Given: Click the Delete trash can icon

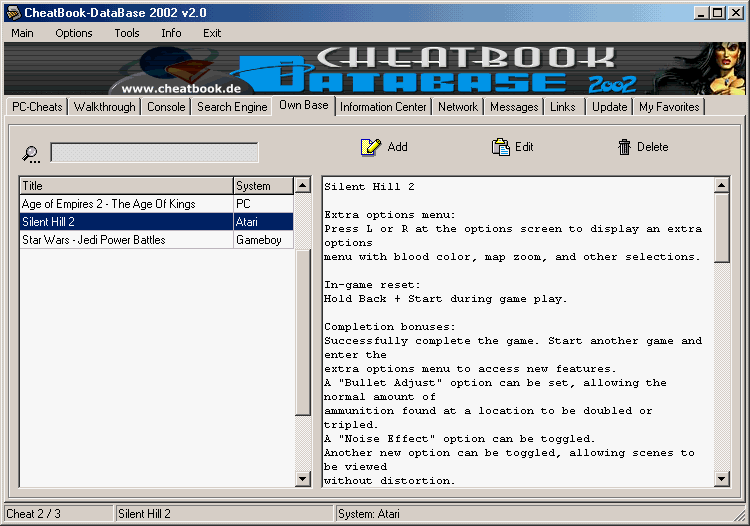Looking at the screenshot, I should [x=625, y=147].
